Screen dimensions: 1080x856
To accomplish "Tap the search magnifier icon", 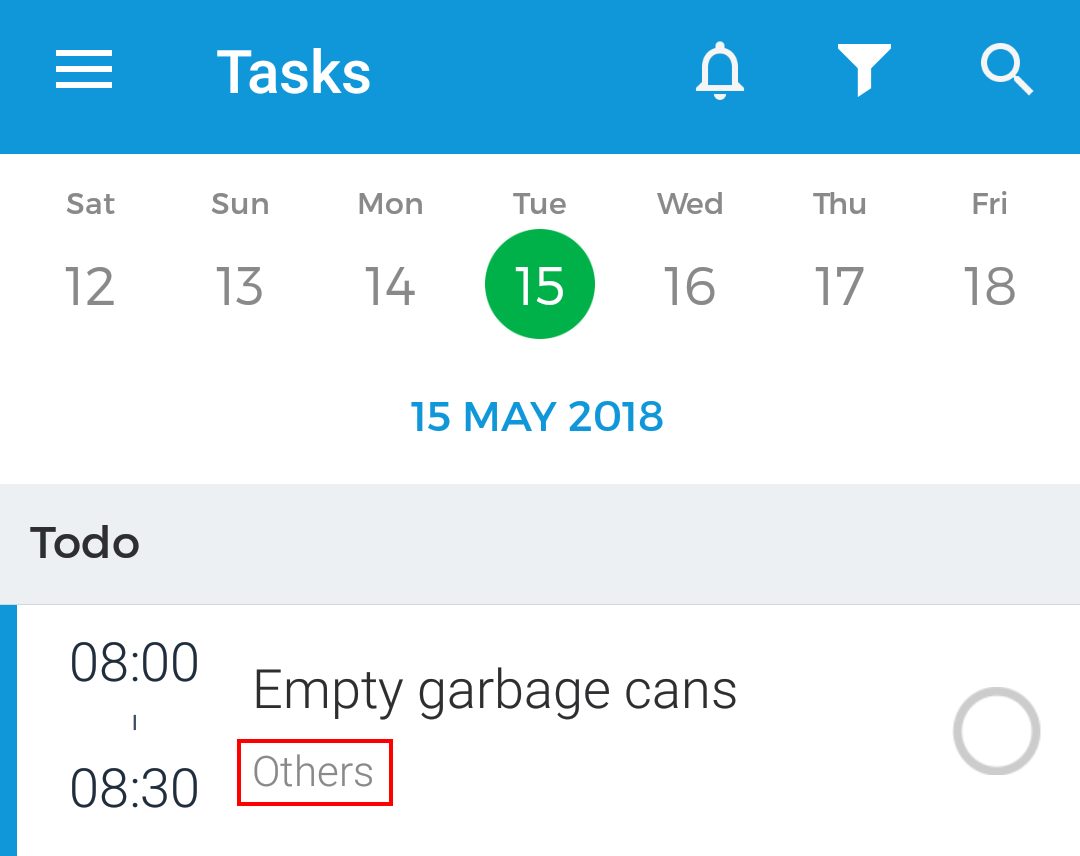I will pos(1006,69).
